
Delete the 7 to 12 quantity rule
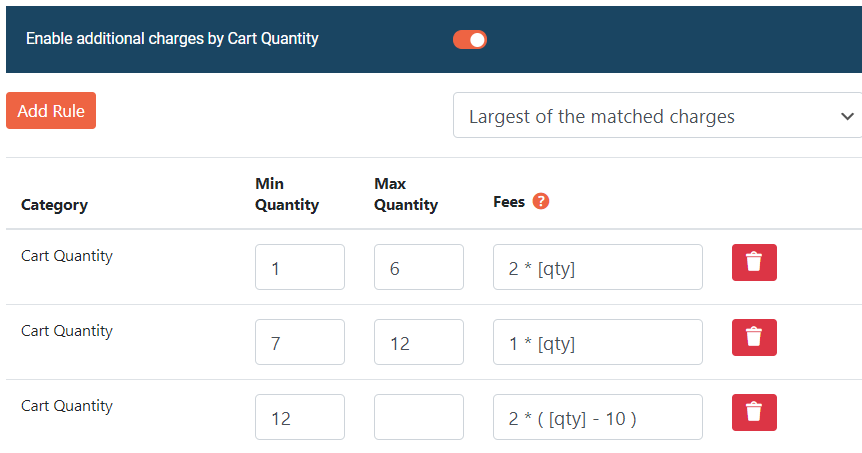click(754, 337)
